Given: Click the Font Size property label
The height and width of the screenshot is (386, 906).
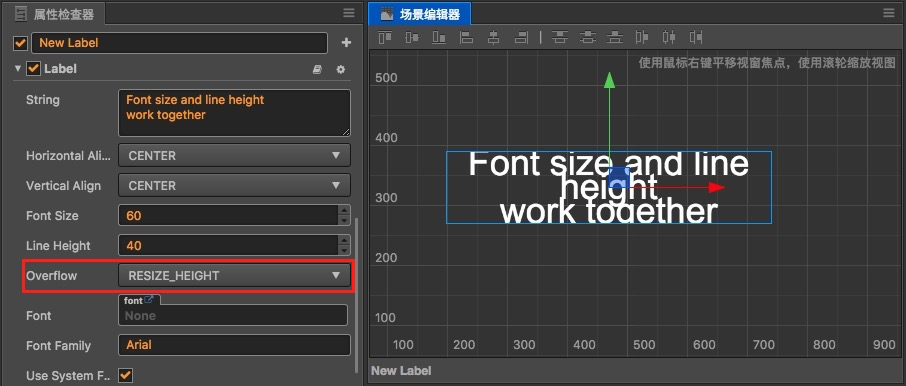Looking at the screenshot, I should (x=52, y=216).
